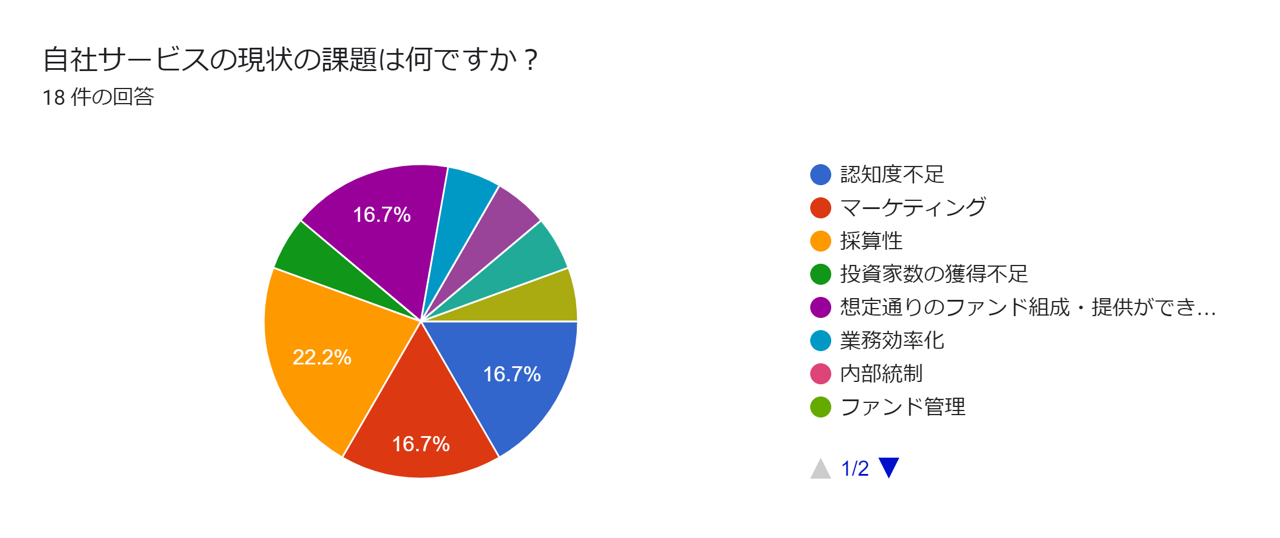Click the purple 想定通りのファンド組成 legend dot

point(821,307)
